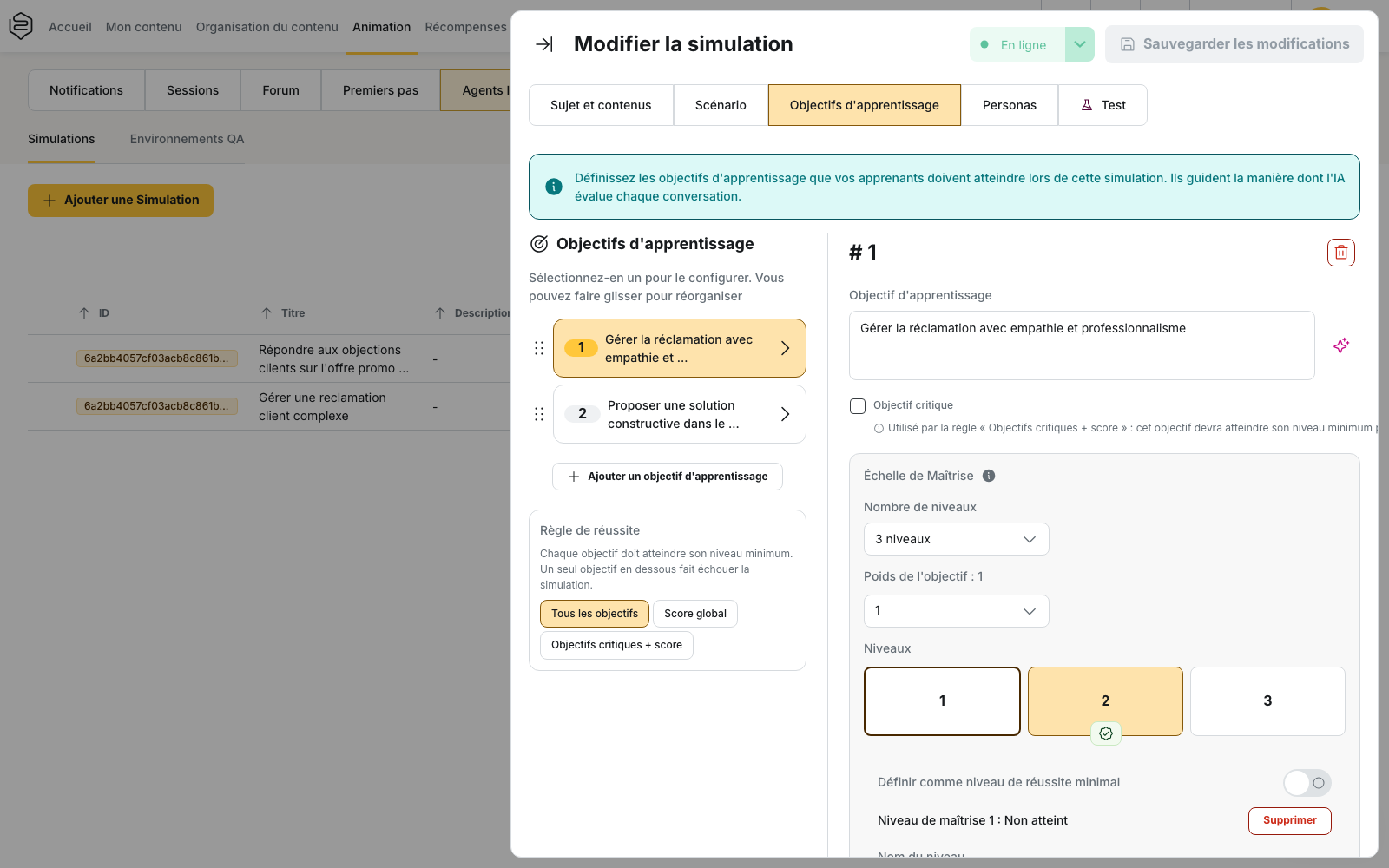
Task: Switch to the Scénario tab
Action: click(x=721, y=105)
